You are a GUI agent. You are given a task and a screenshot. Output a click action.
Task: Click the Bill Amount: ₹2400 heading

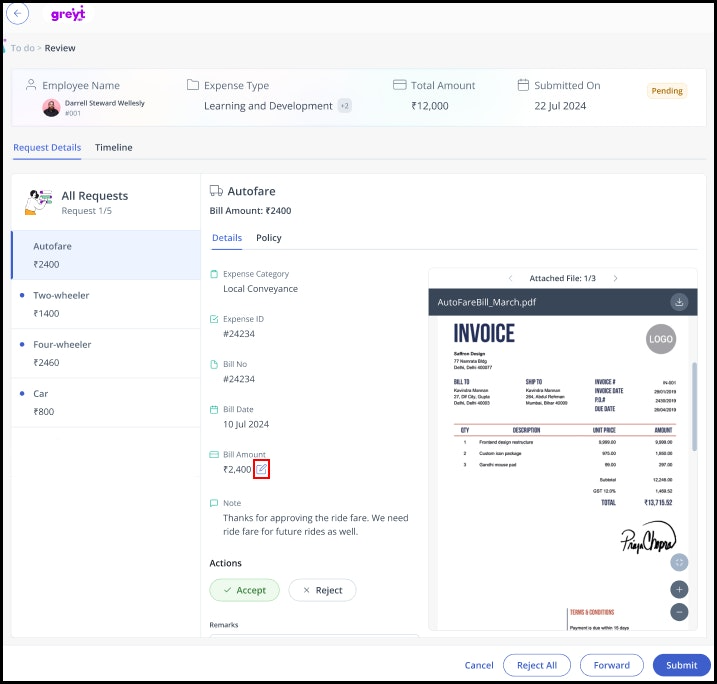pos(250,211)
